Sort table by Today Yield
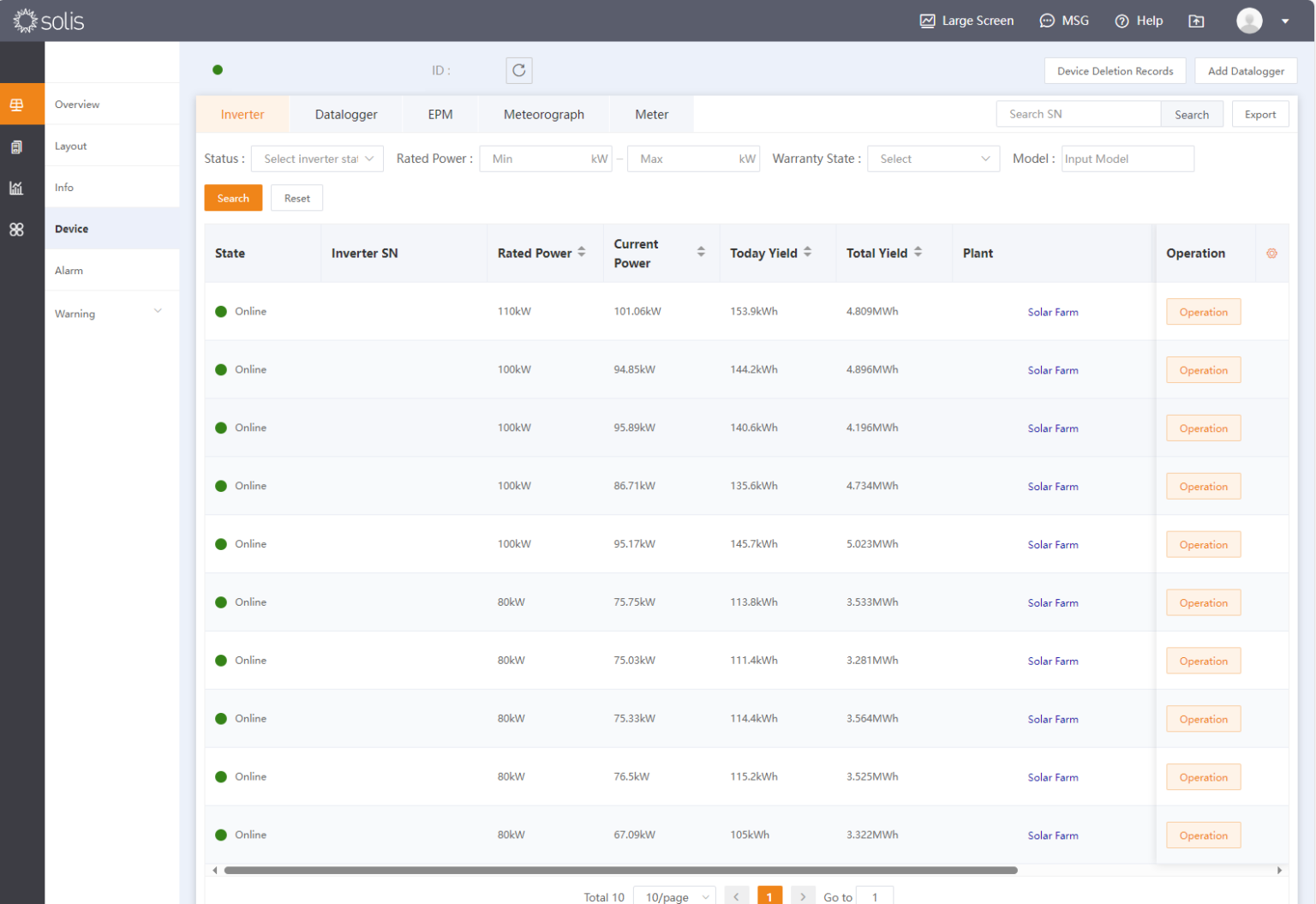The image size is (1316, 904). click(x=807, y=252)
